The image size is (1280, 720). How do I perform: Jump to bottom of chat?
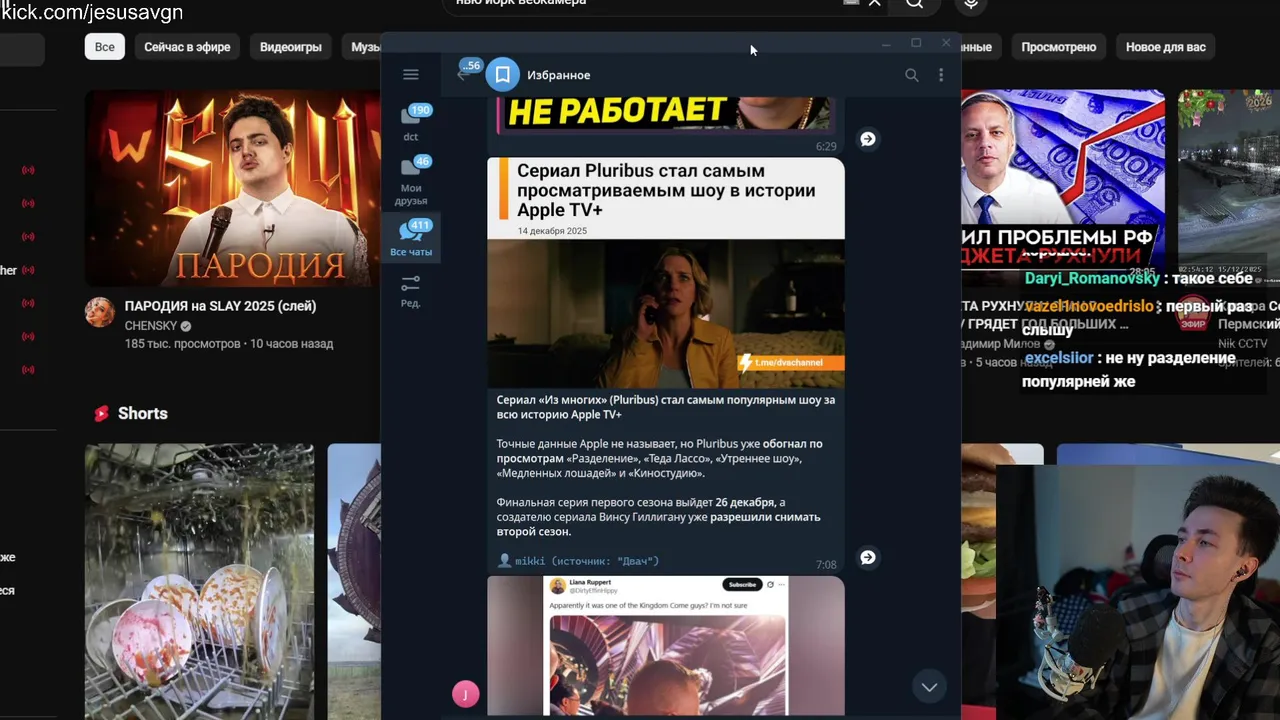click(x=929, y=687)
